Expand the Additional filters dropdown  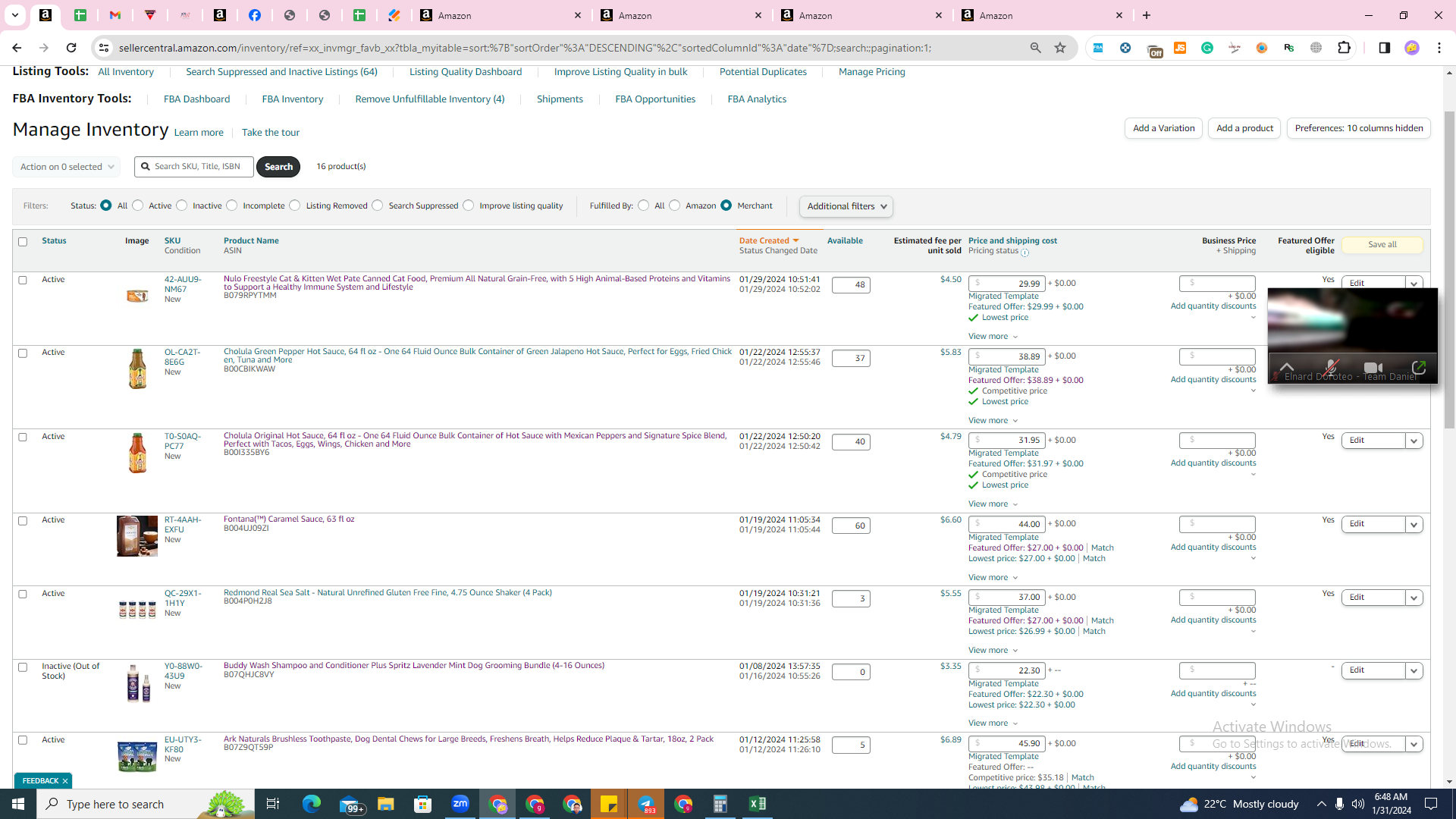846,206
